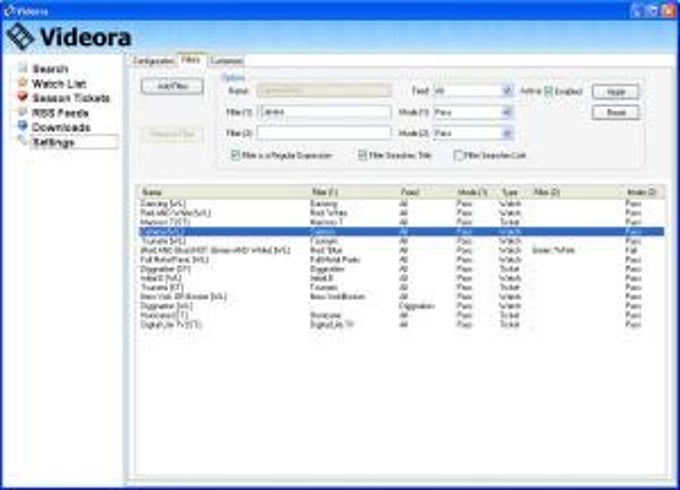Click the Add Filter button
The height and width of the screenshot is (490, 680).
click(x=172, y=86)
